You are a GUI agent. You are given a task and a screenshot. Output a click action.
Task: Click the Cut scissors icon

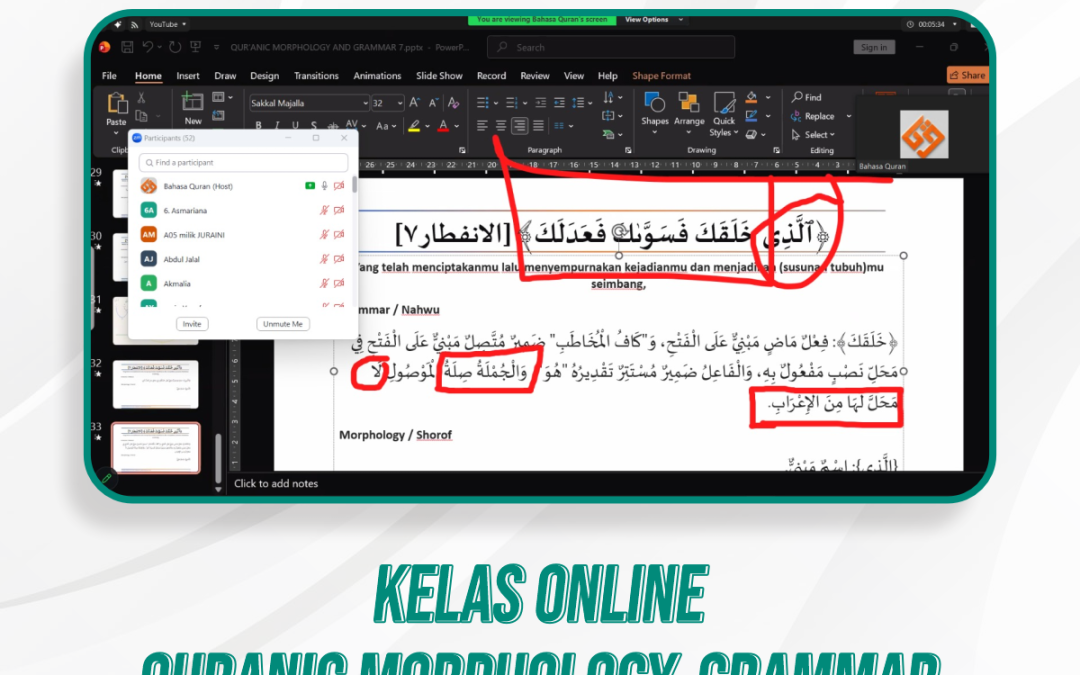click(x=141, y=98)
